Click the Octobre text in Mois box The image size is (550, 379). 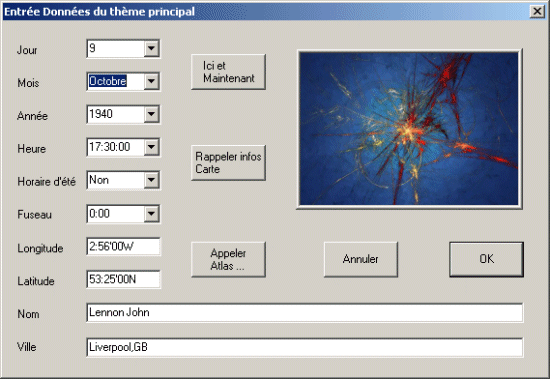pos(108,81)
